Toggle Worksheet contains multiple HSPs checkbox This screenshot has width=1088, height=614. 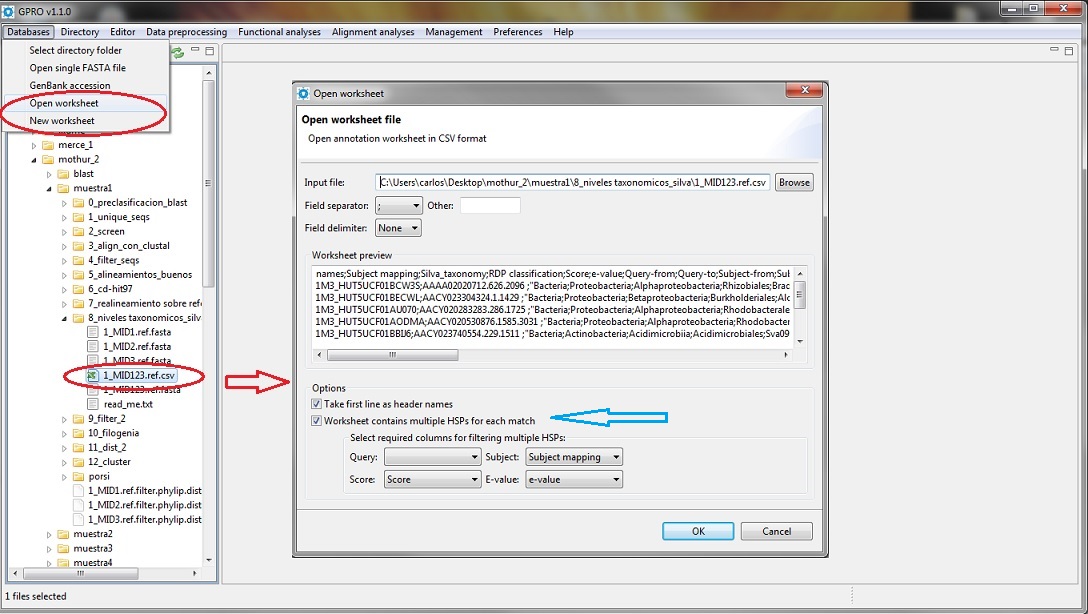(317, 421)
